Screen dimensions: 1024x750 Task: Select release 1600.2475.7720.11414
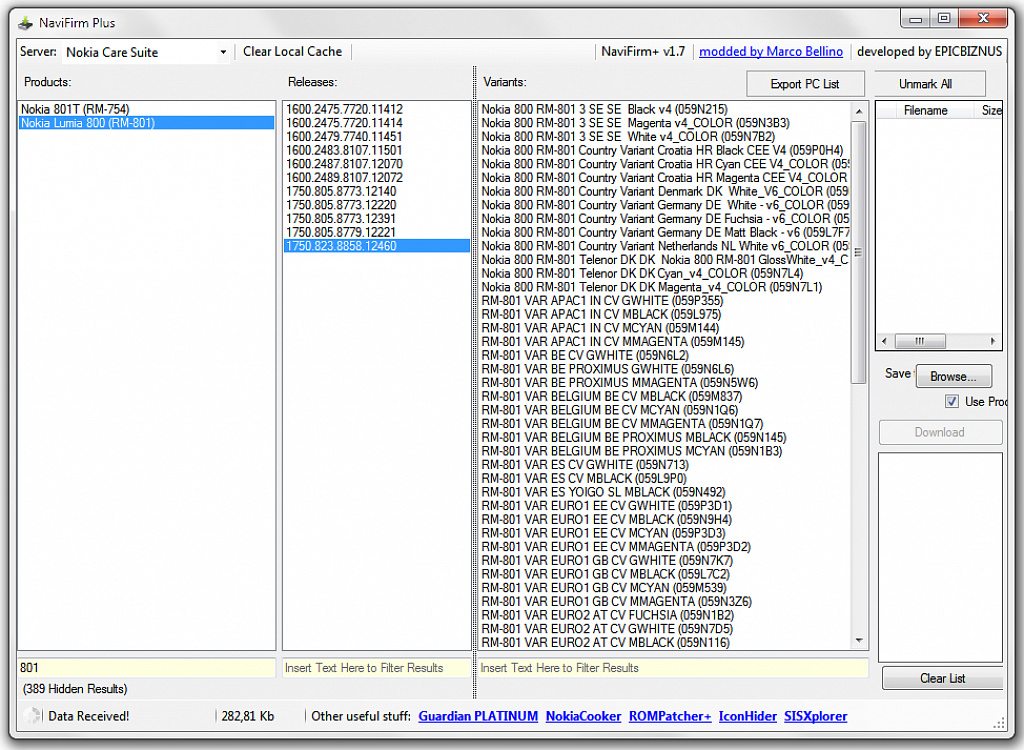[x=376, y=123]
